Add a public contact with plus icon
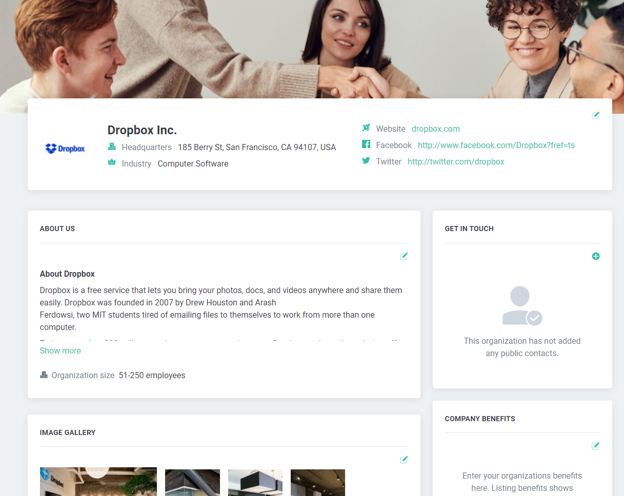The width and height of the screenshot is (624, 496). tap(595, 256)
